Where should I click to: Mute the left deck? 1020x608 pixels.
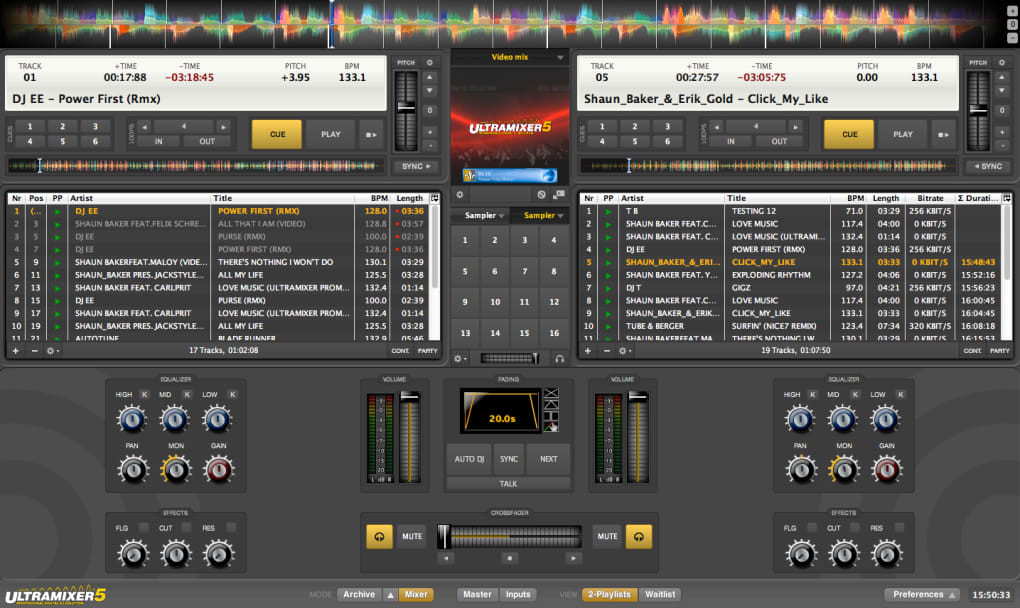tap(412, 536)
